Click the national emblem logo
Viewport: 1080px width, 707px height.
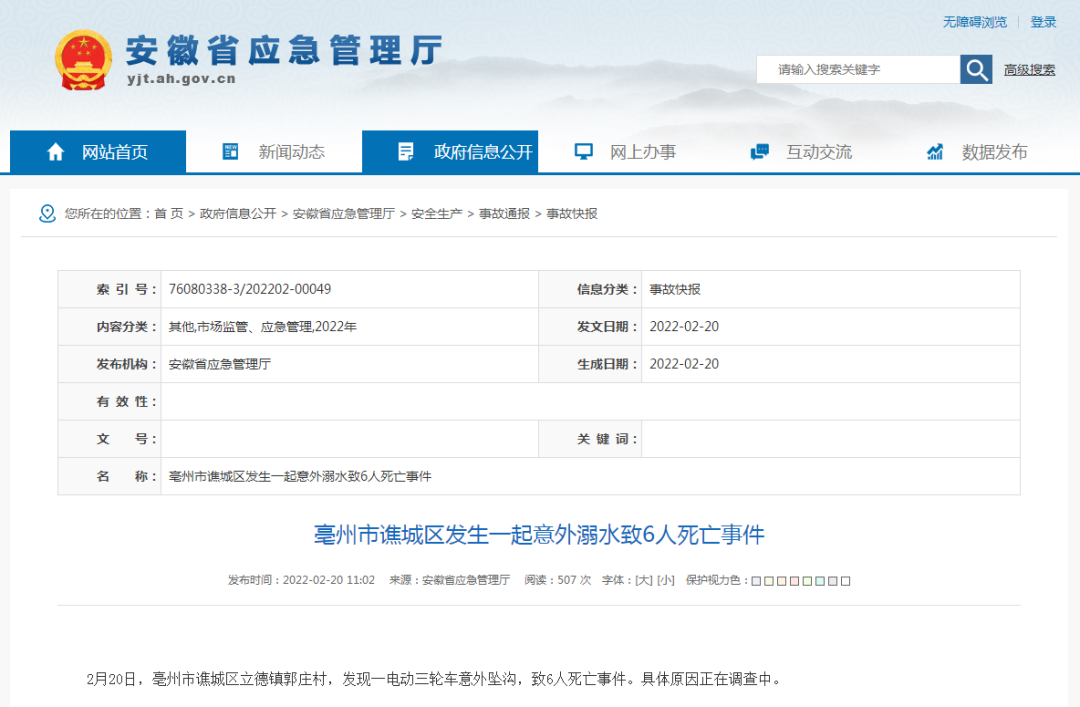(83, 61)
